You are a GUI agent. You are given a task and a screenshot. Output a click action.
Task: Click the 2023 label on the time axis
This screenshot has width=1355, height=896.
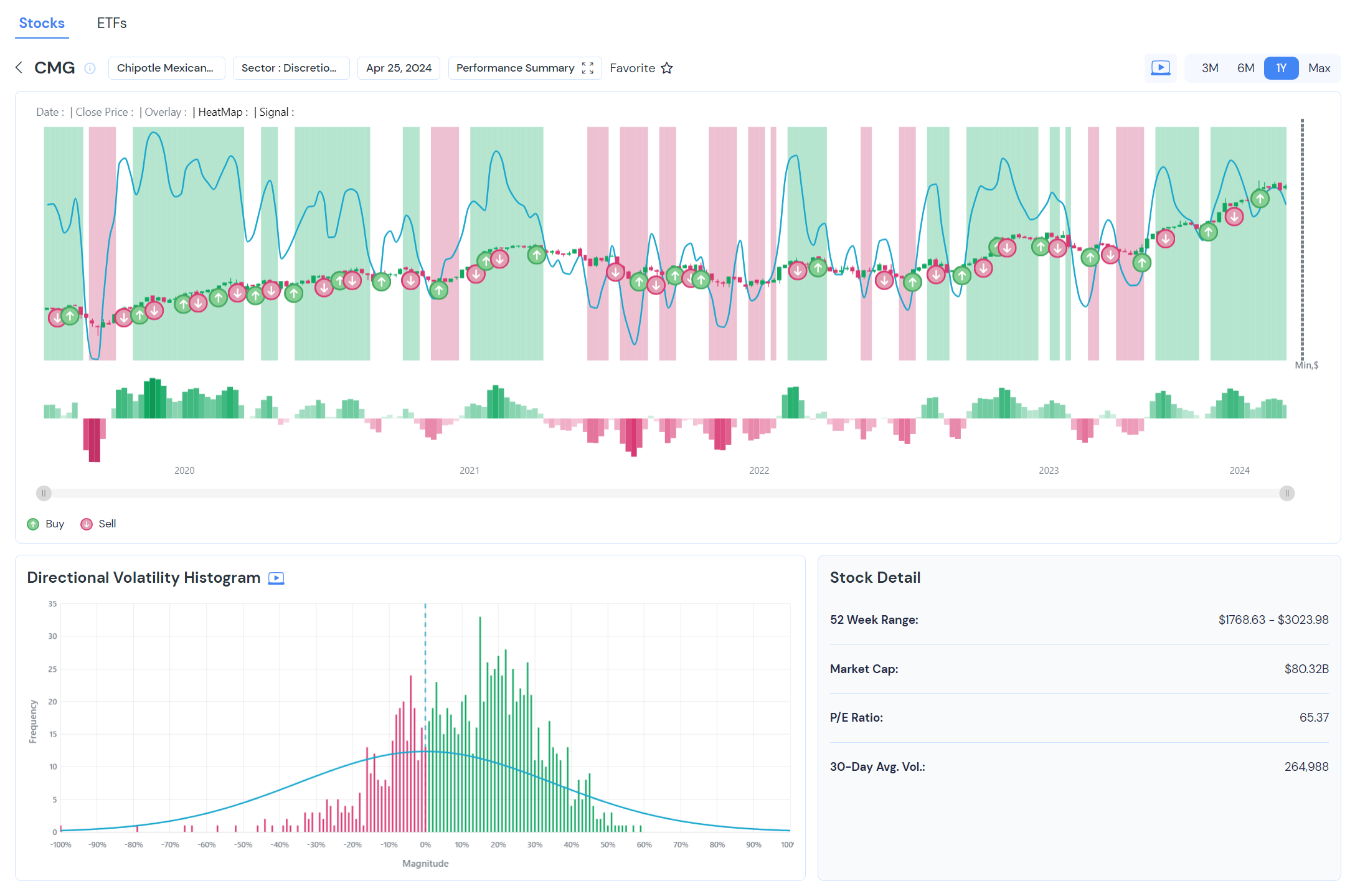pyautogui.click(x=1049, y=471)
